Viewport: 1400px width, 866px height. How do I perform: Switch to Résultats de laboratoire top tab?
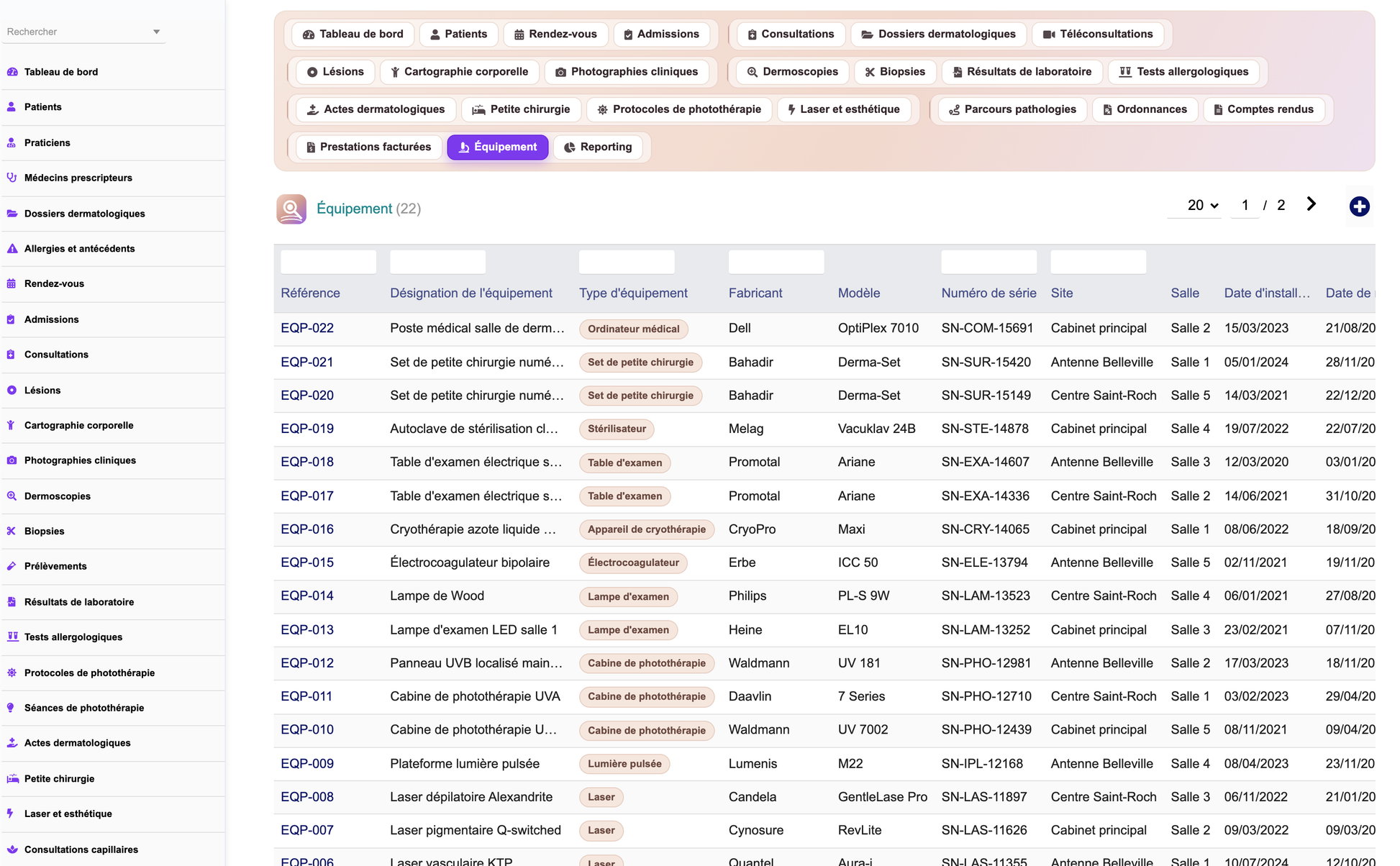point(1022,72)
